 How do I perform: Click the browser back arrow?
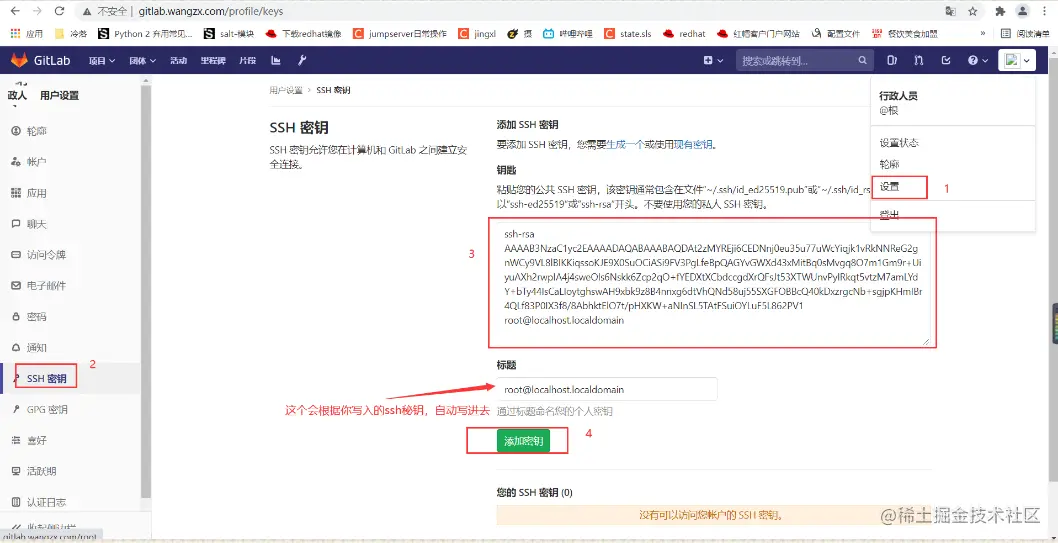point(16,11)
